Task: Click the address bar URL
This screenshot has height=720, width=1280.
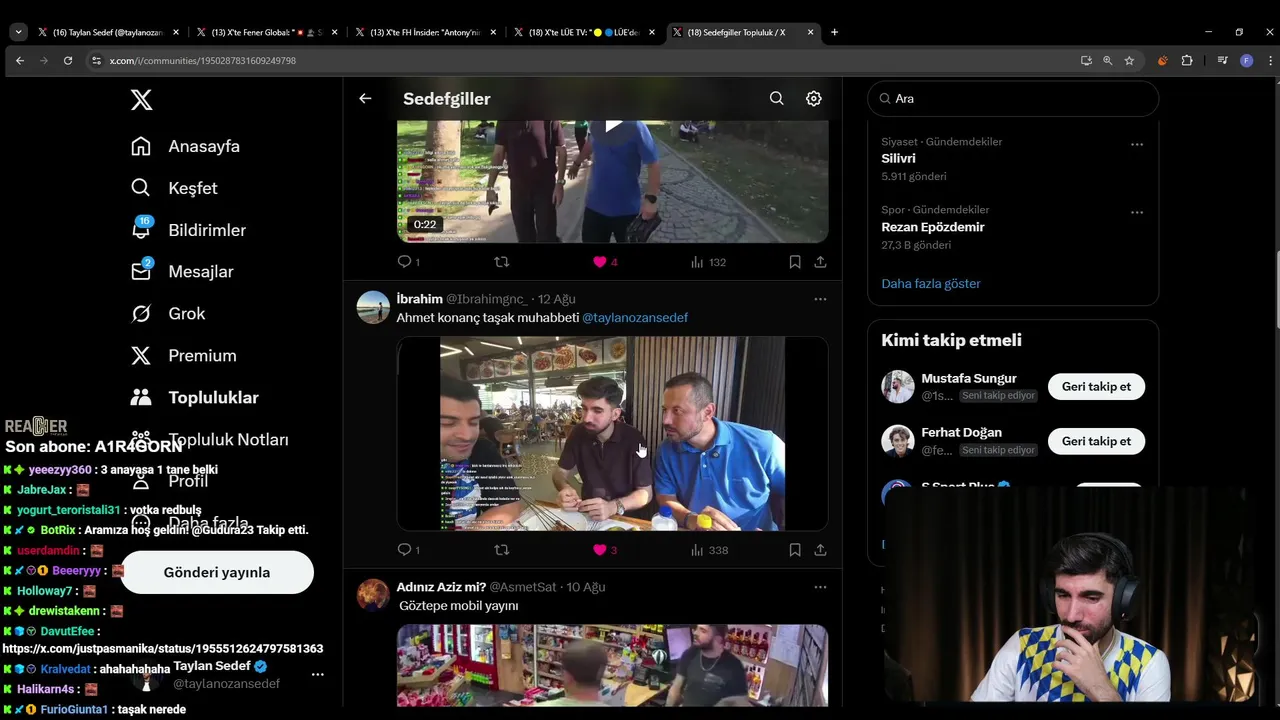Action: tap(203, 61)
